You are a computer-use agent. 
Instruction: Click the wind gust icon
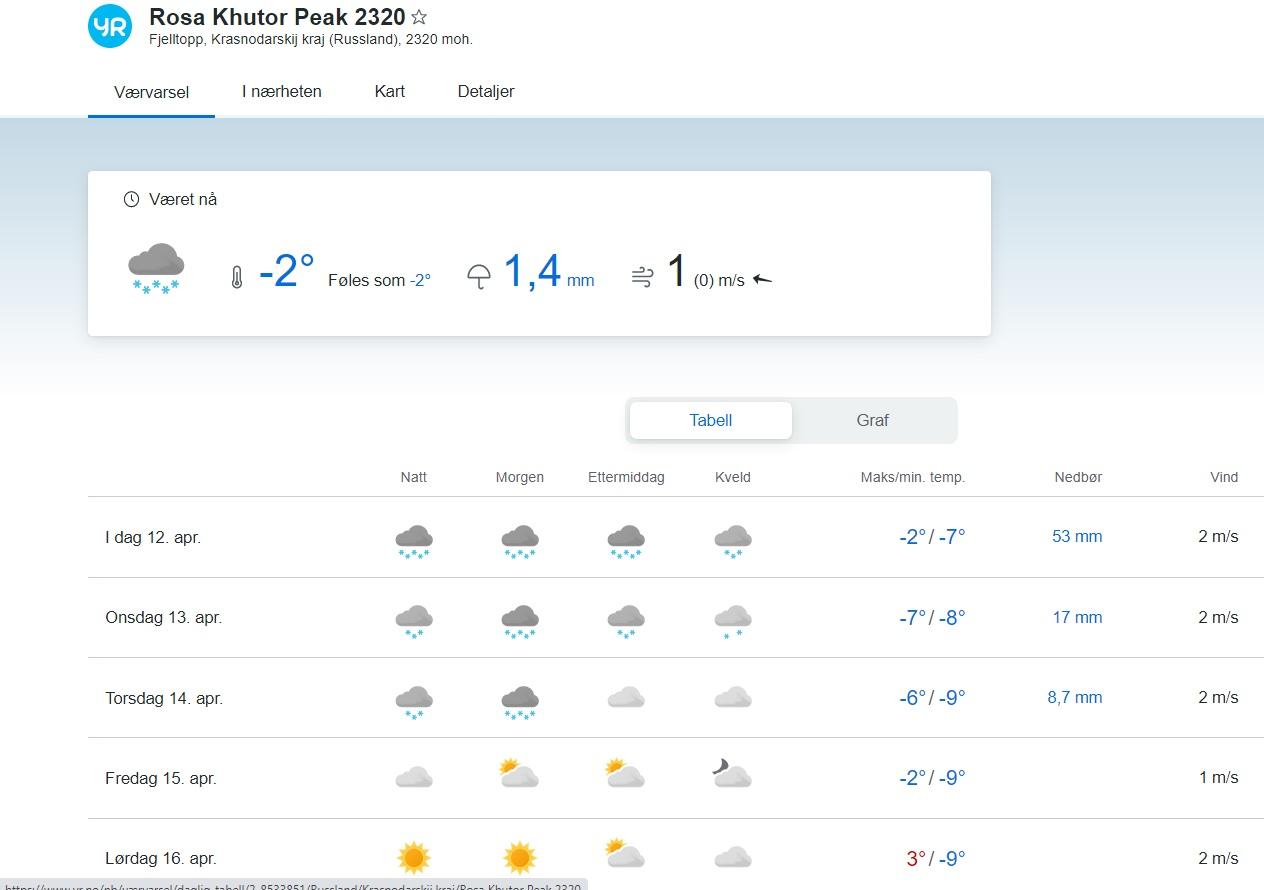click(x=642, y=277)
